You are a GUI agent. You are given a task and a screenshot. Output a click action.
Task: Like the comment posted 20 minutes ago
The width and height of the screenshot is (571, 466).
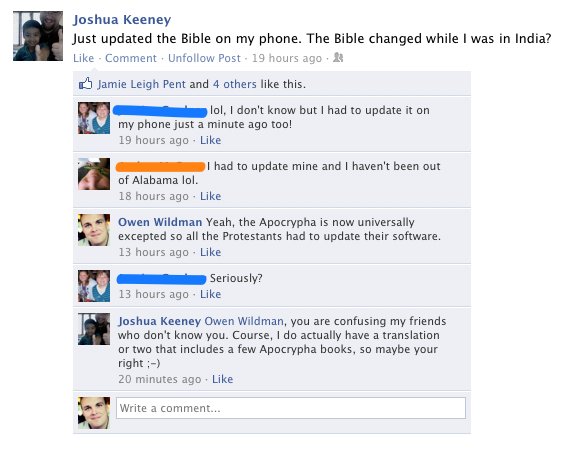pyautogui.click(x=223, y=379)
